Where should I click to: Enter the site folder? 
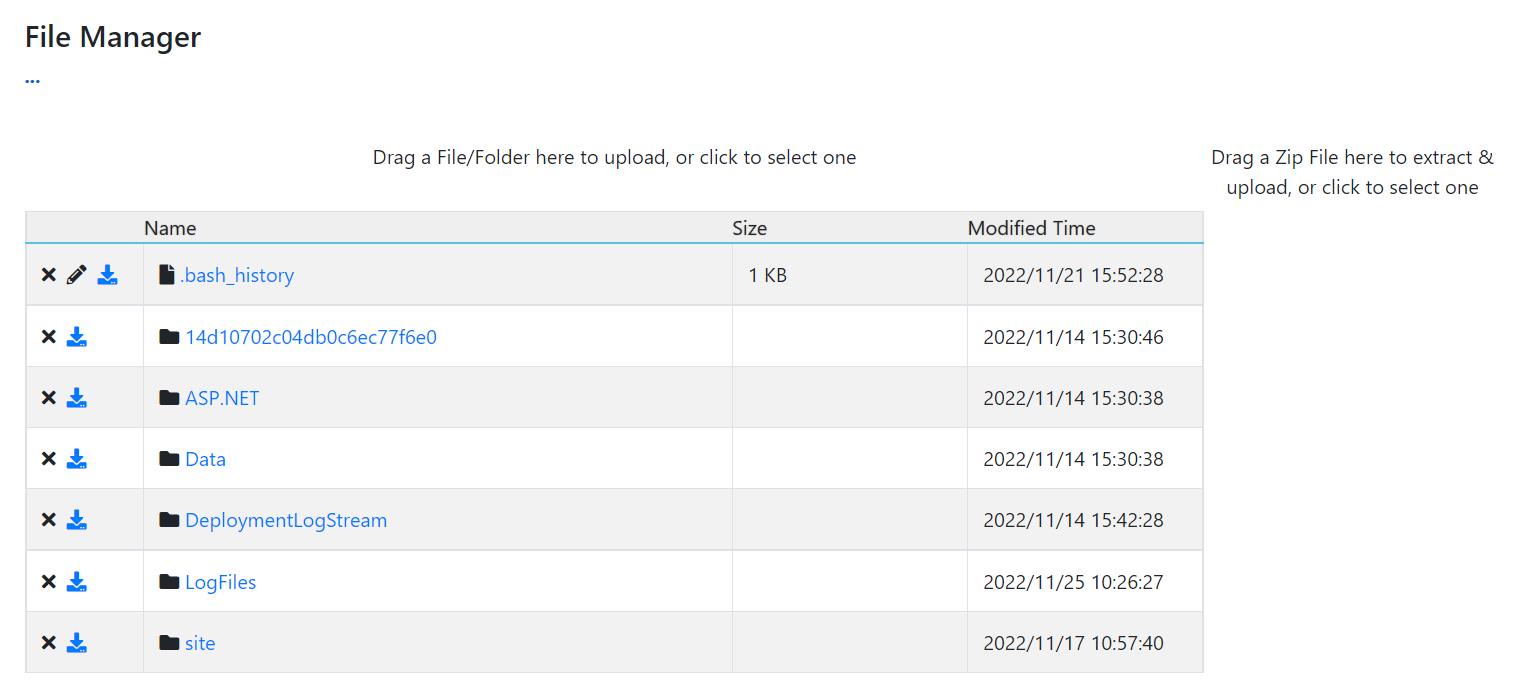click(200, 643)
